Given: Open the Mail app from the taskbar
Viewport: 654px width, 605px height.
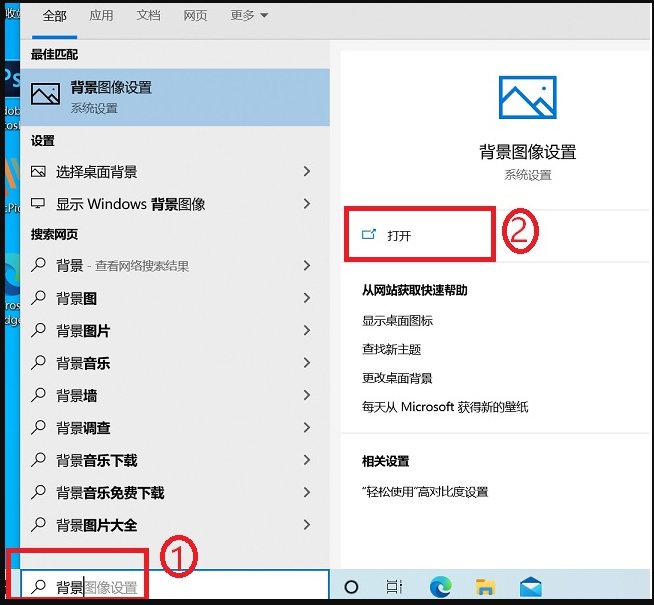Looking at the screenshot, I should click(x=531, y=587).
